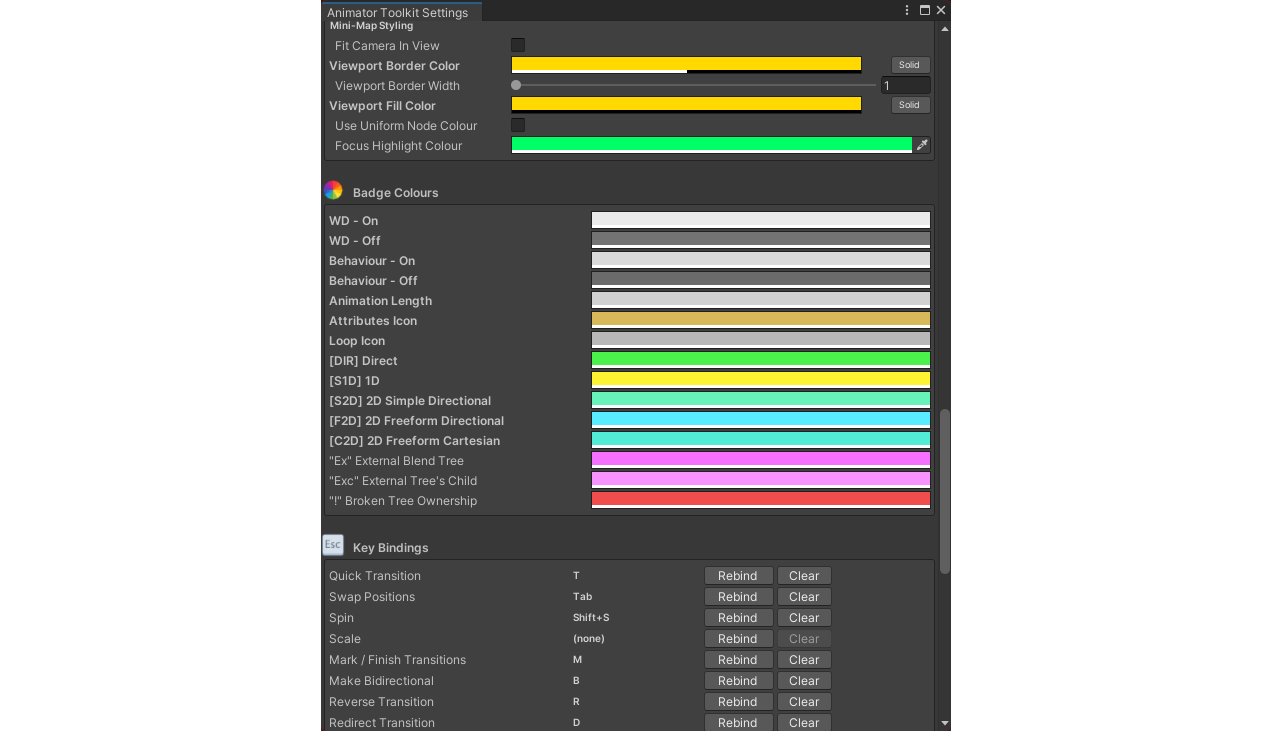The image size is (1272, 731).
Task: Edit the WD - On badge colour
Action: tap(761, 220)
